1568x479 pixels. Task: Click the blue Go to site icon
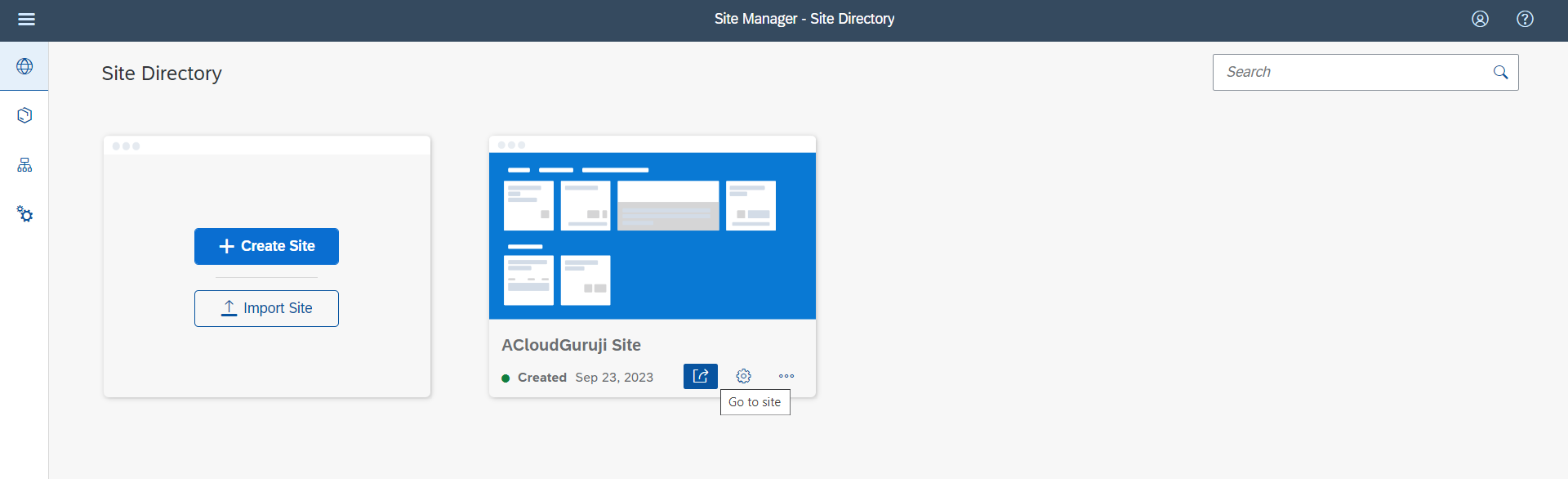point(700,376)
